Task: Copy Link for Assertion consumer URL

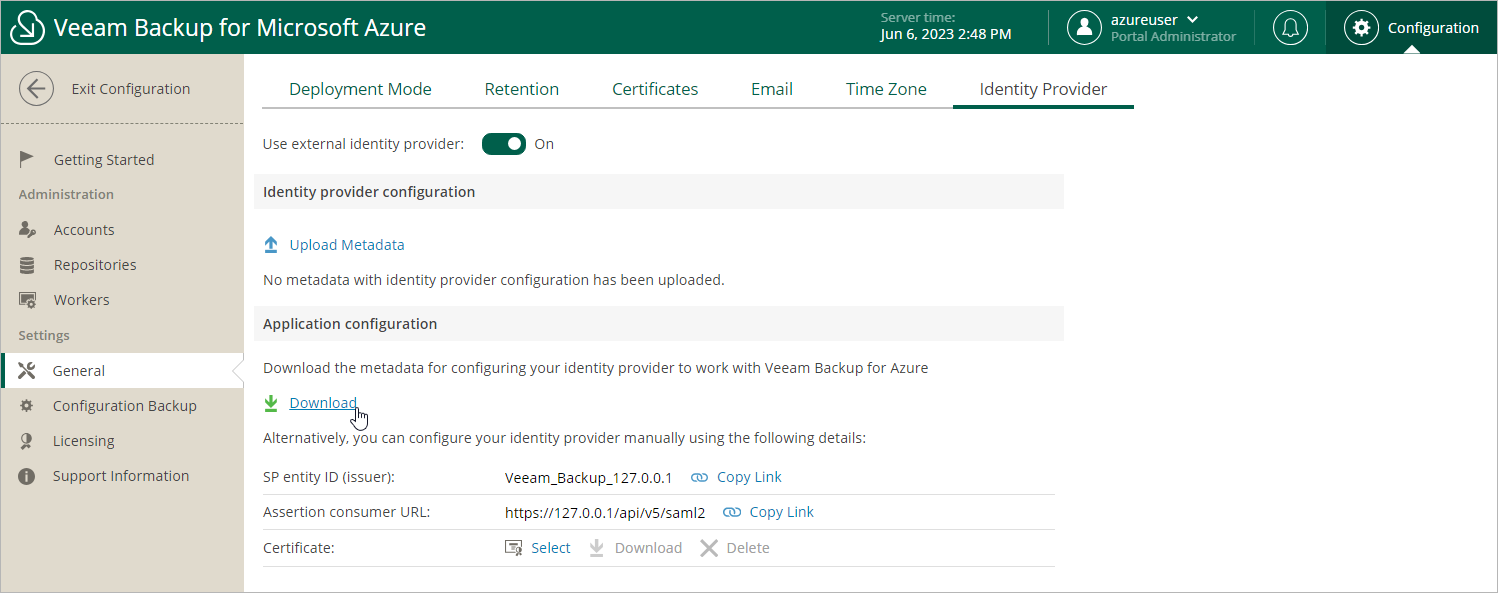Action: [781, 512]
